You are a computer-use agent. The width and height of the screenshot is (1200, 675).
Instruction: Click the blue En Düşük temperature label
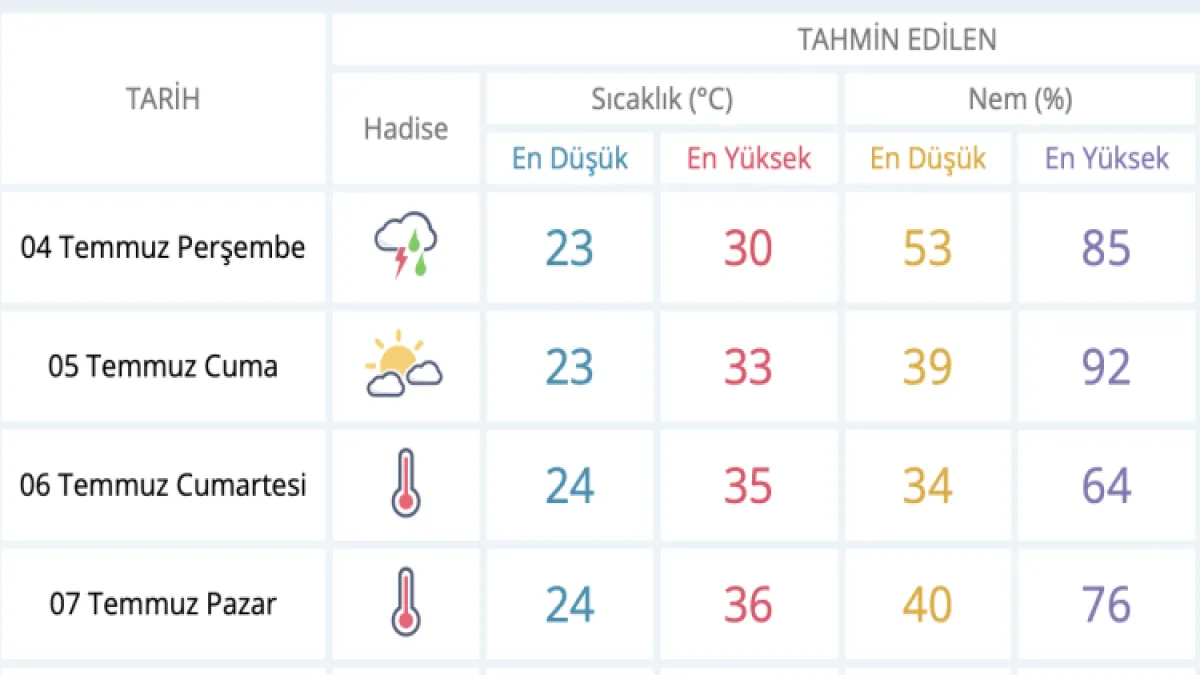[x=570, y=159]
